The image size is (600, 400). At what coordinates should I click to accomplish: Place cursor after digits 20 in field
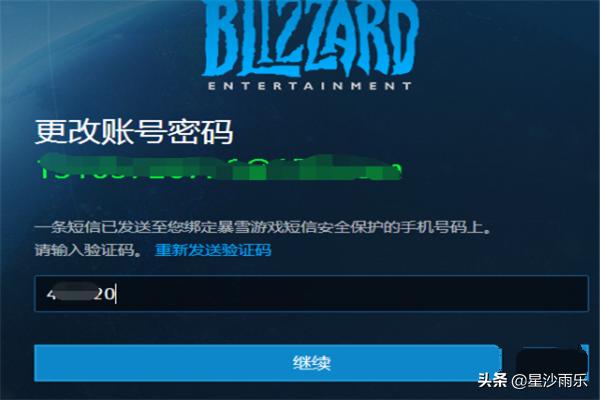116,294
